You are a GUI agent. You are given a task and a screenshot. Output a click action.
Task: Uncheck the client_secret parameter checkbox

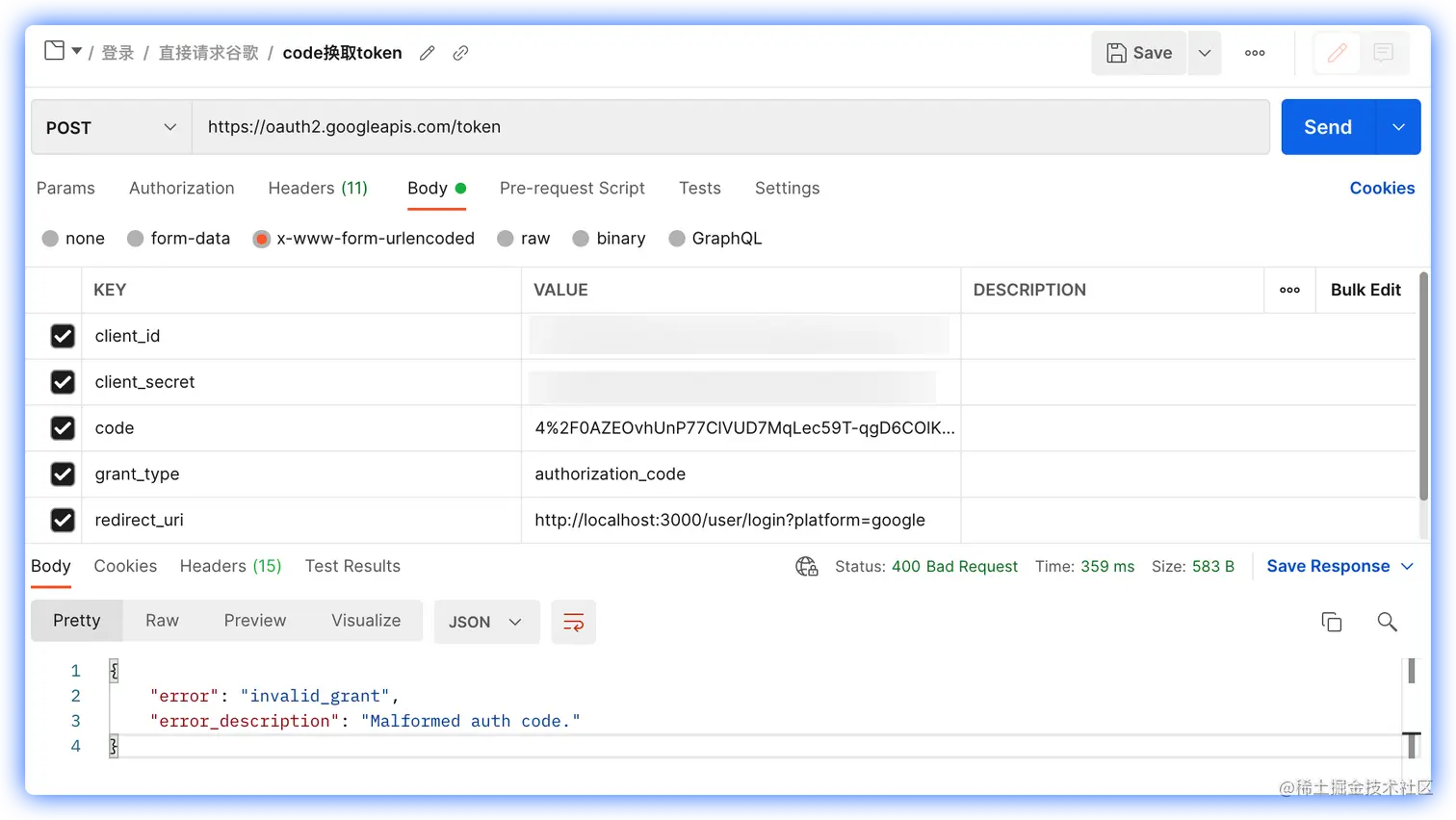click(x=63, y=382)
